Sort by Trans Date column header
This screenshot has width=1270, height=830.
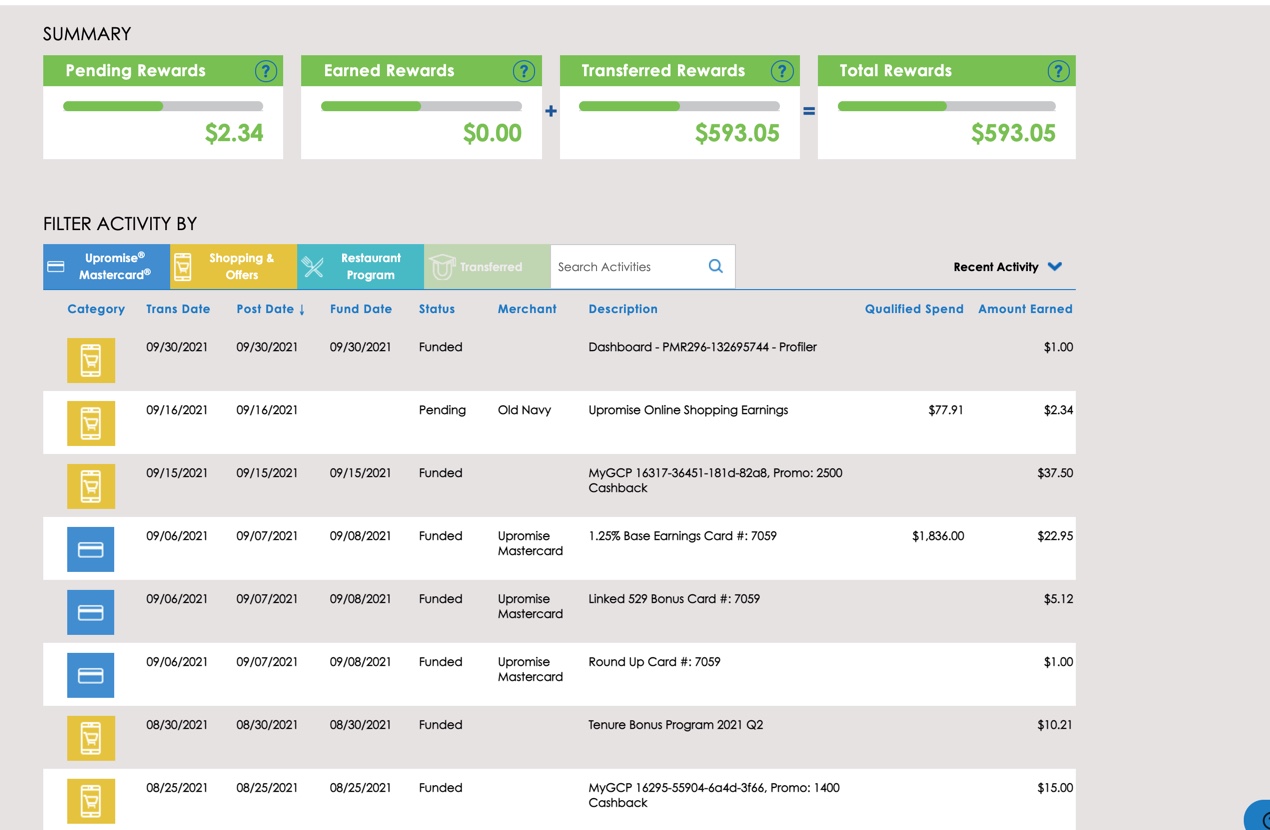point(178,309)
